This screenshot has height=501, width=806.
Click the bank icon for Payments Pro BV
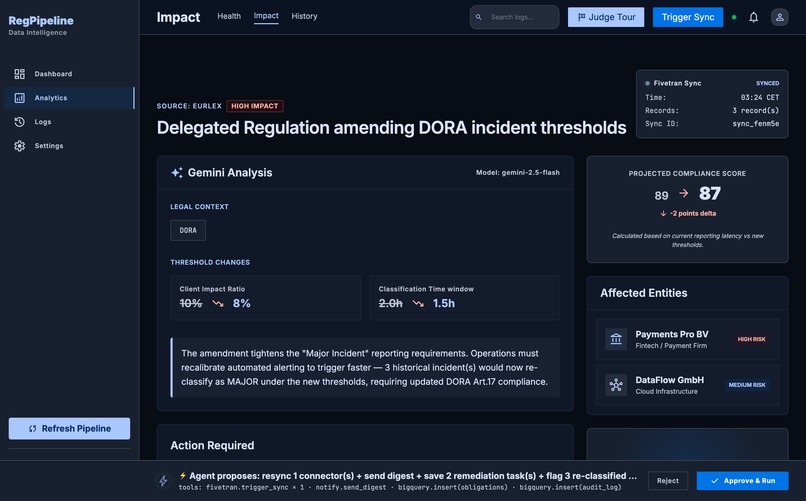click(x=616, y=339)
